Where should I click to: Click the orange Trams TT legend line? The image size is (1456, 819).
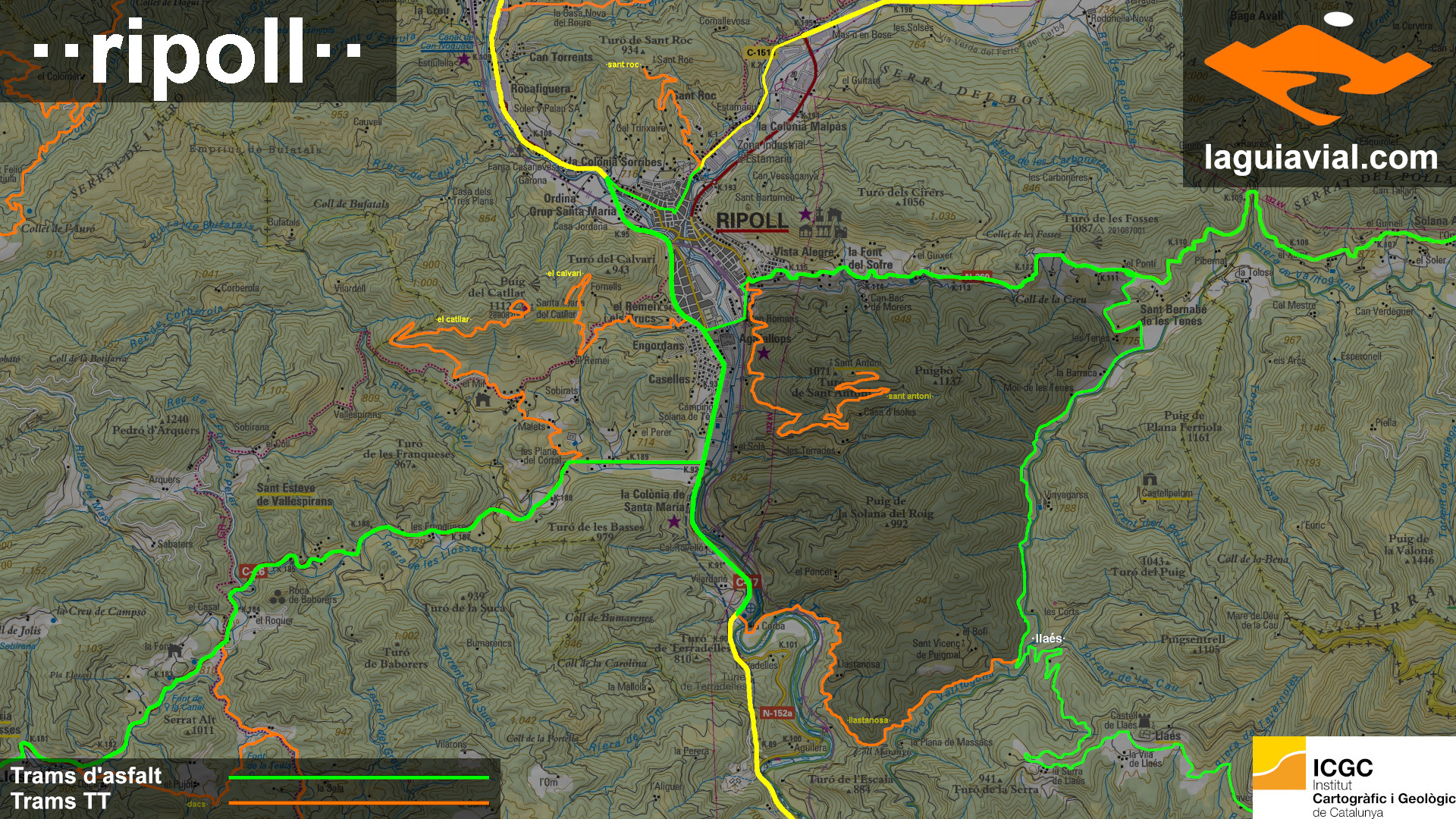359,802
